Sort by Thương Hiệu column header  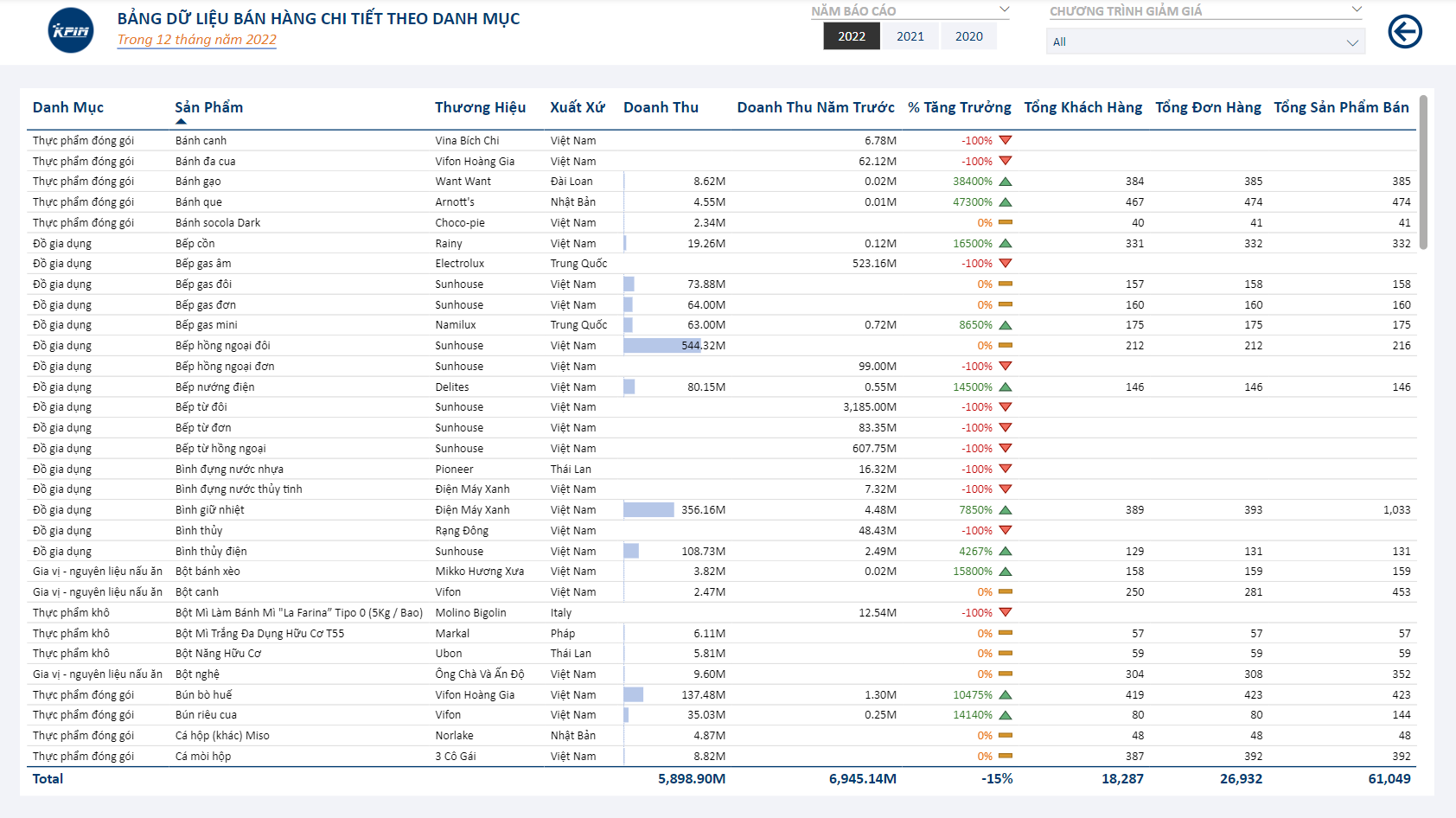point(480,107)
